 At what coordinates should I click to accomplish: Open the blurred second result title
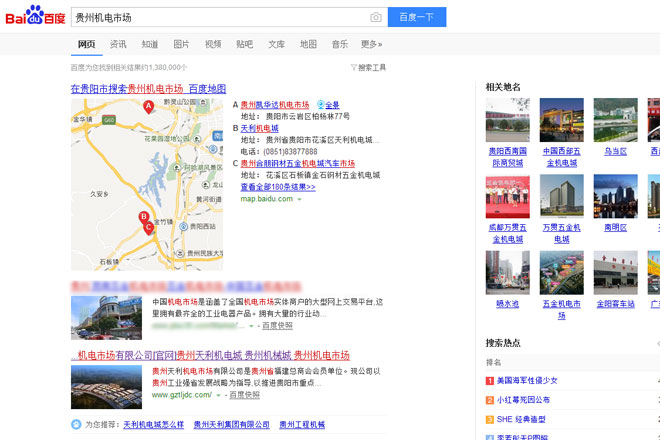click(186, 287)
